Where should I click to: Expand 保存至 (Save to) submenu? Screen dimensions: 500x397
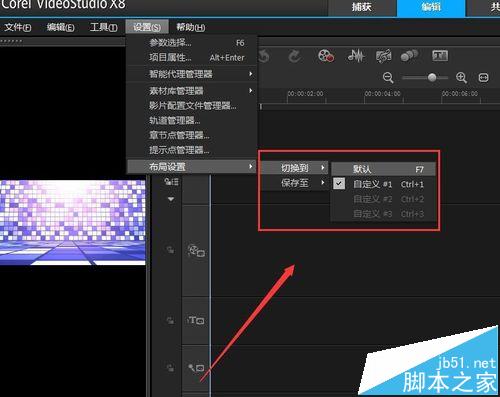pos(295,183)
